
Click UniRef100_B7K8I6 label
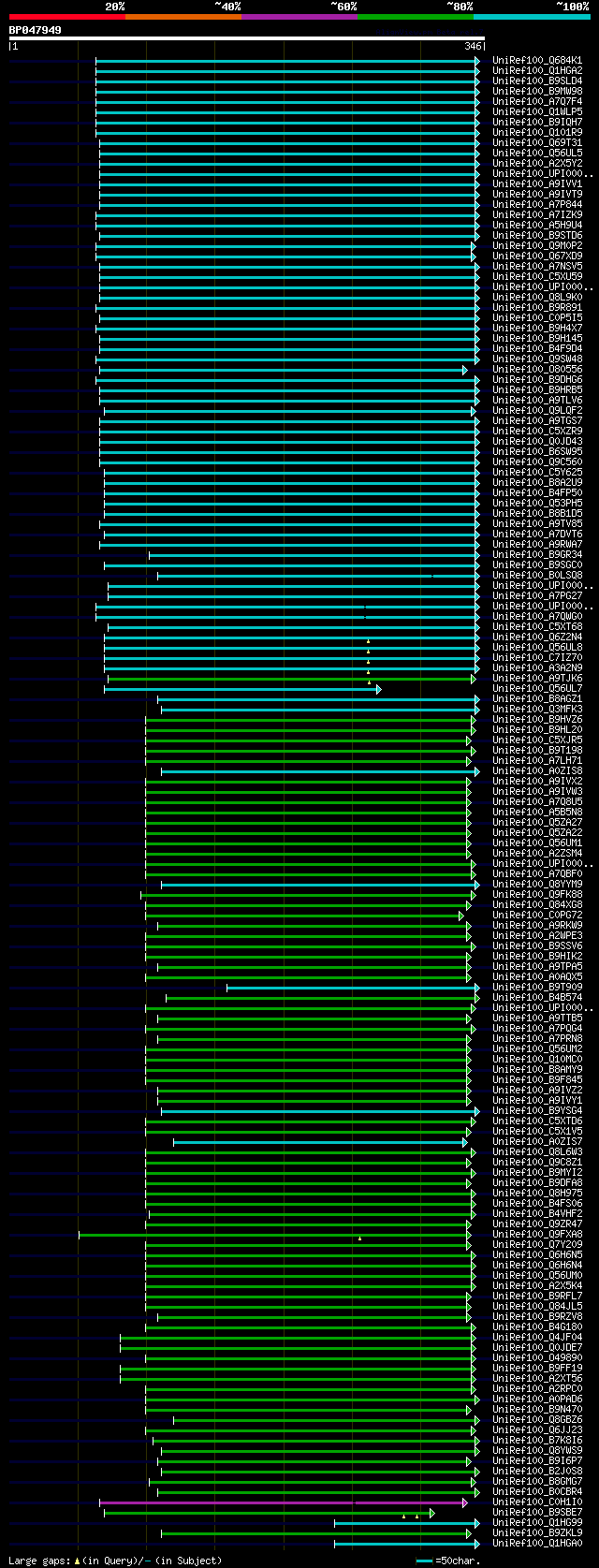537,1440
